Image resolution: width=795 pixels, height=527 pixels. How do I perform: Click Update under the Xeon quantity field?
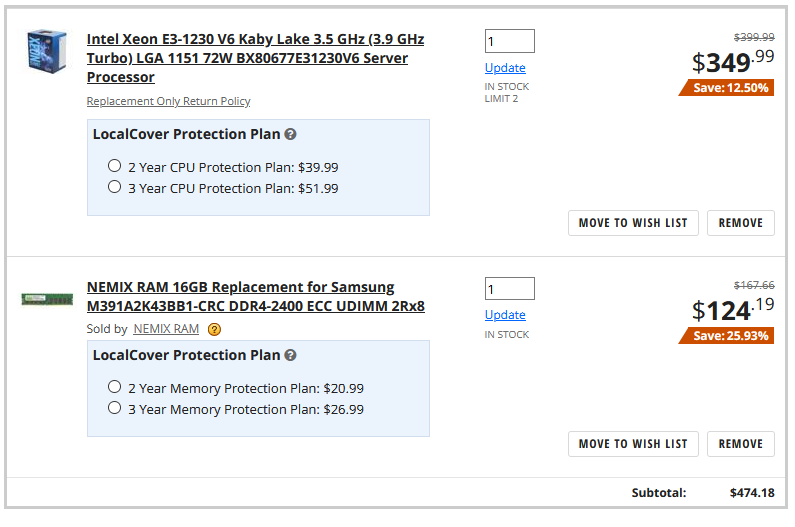[505, 68]
